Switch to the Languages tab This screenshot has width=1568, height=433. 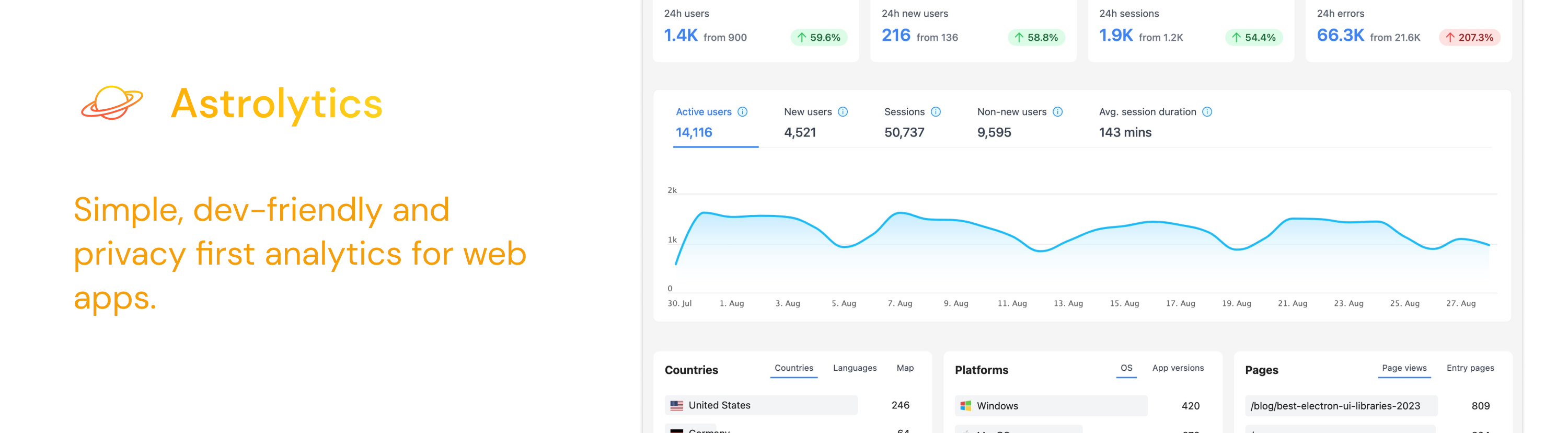(855, 369)
